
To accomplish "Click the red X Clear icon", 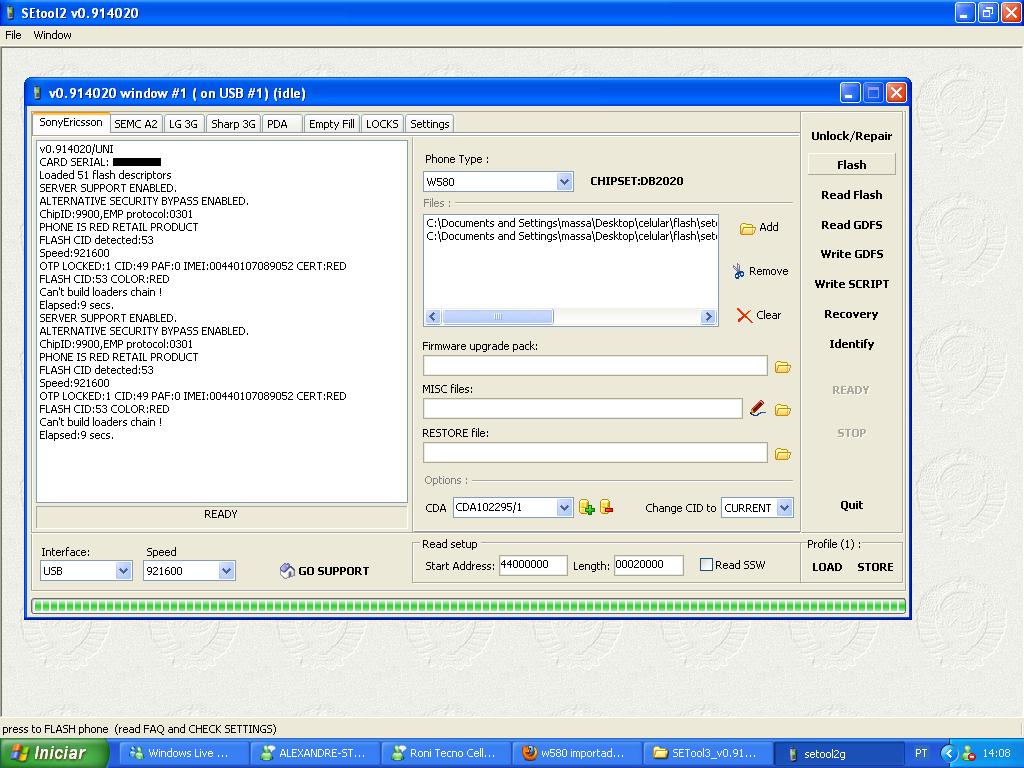I will [x=744, y=315].
